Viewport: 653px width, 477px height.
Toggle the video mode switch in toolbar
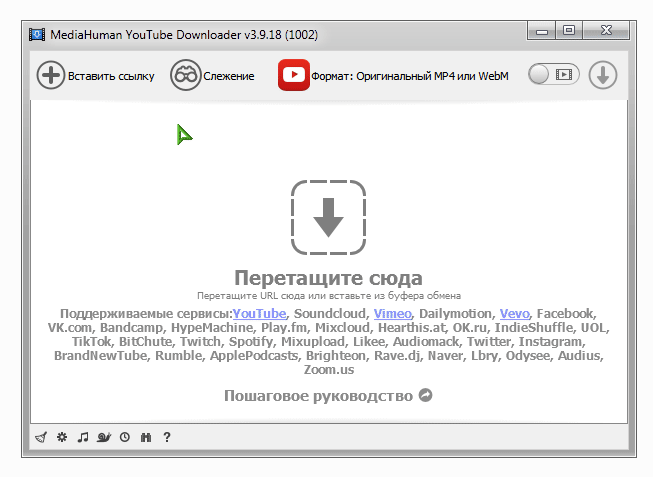pyautogui.click(x=553, y=74)
